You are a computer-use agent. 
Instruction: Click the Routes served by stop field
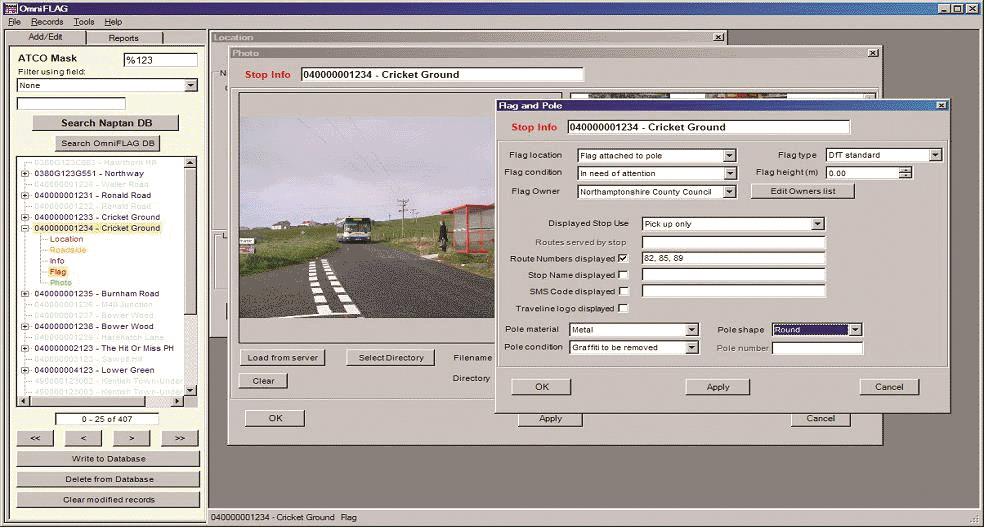coord(733,242)
